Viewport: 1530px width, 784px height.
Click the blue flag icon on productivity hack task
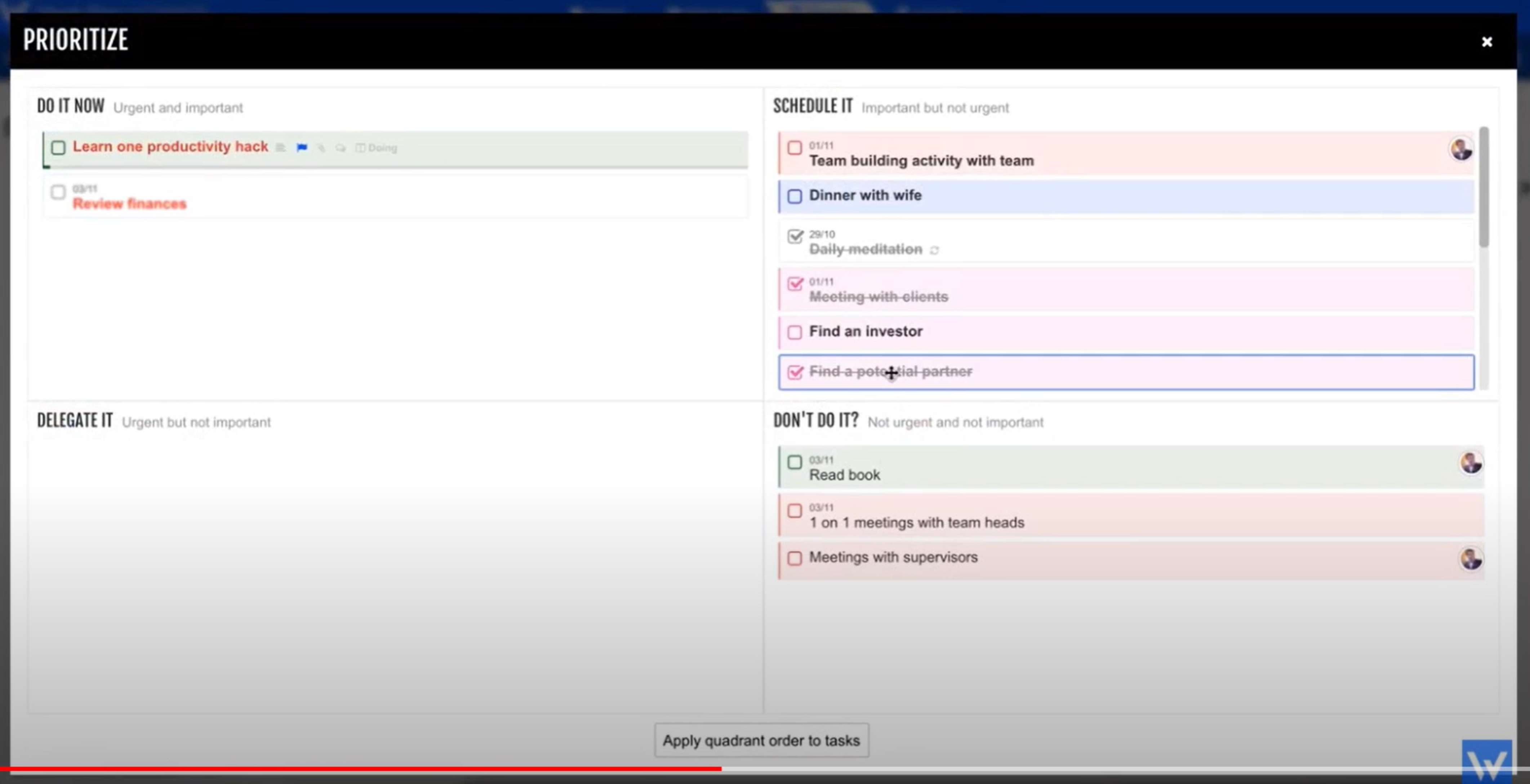(302, 147)
